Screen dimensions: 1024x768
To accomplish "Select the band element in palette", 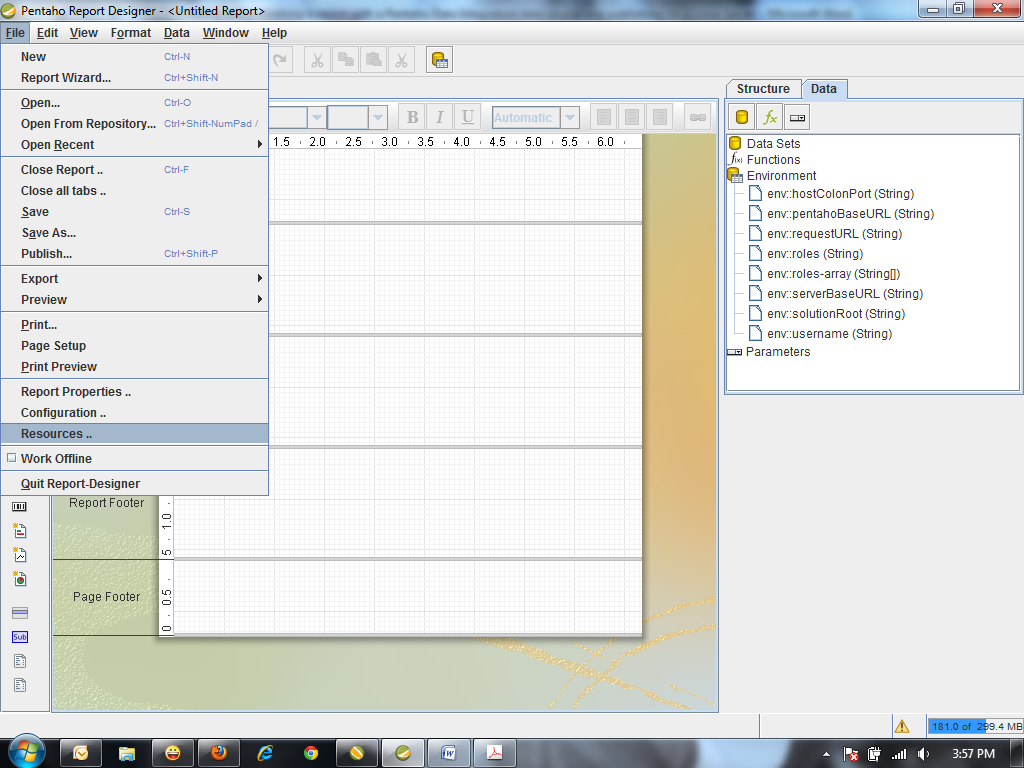I will coord(20,613).
